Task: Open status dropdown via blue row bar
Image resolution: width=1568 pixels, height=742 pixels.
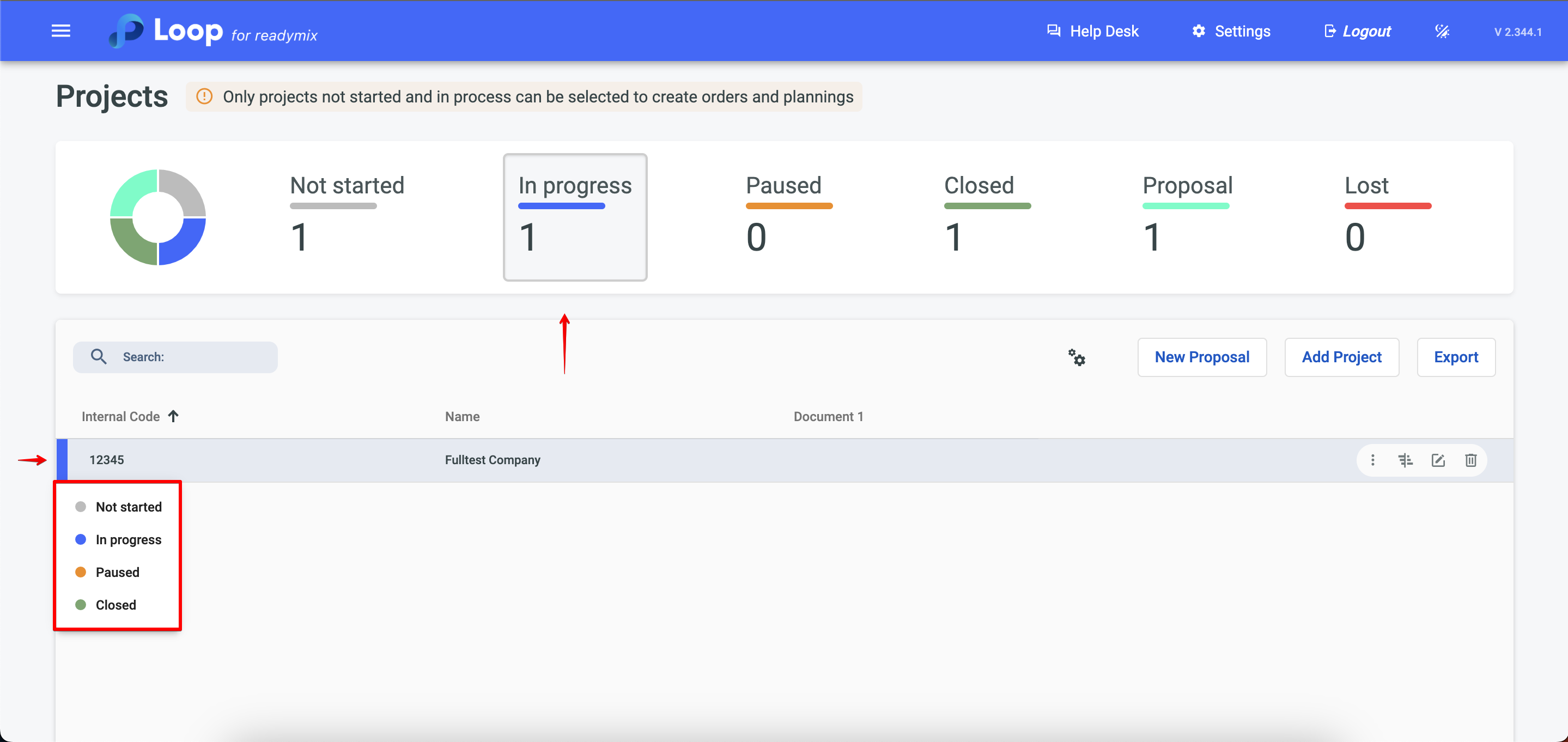Action: coord(62,460)
